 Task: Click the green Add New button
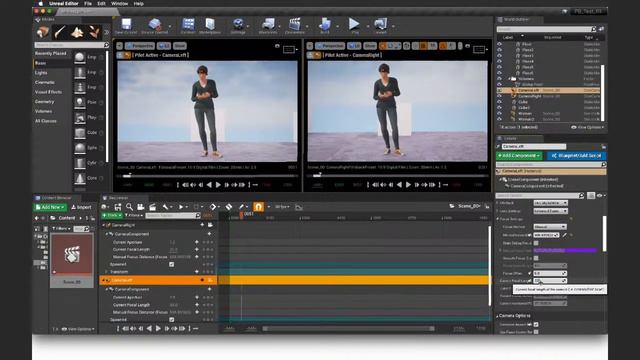[x=50, y=207]
